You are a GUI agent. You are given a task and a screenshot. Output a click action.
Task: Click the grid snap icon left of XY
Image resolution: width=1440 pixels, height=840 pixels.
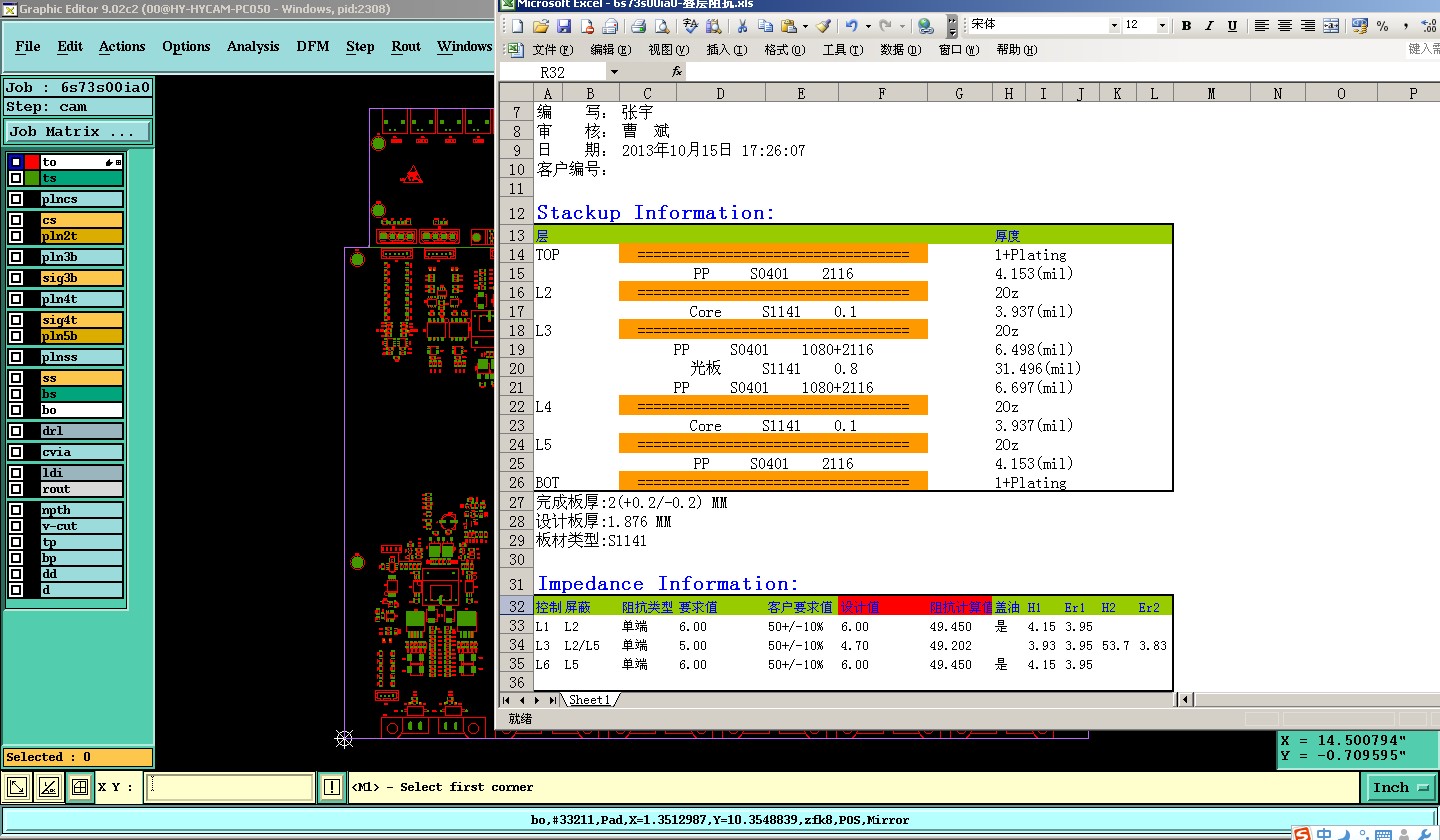coord(80,788)
